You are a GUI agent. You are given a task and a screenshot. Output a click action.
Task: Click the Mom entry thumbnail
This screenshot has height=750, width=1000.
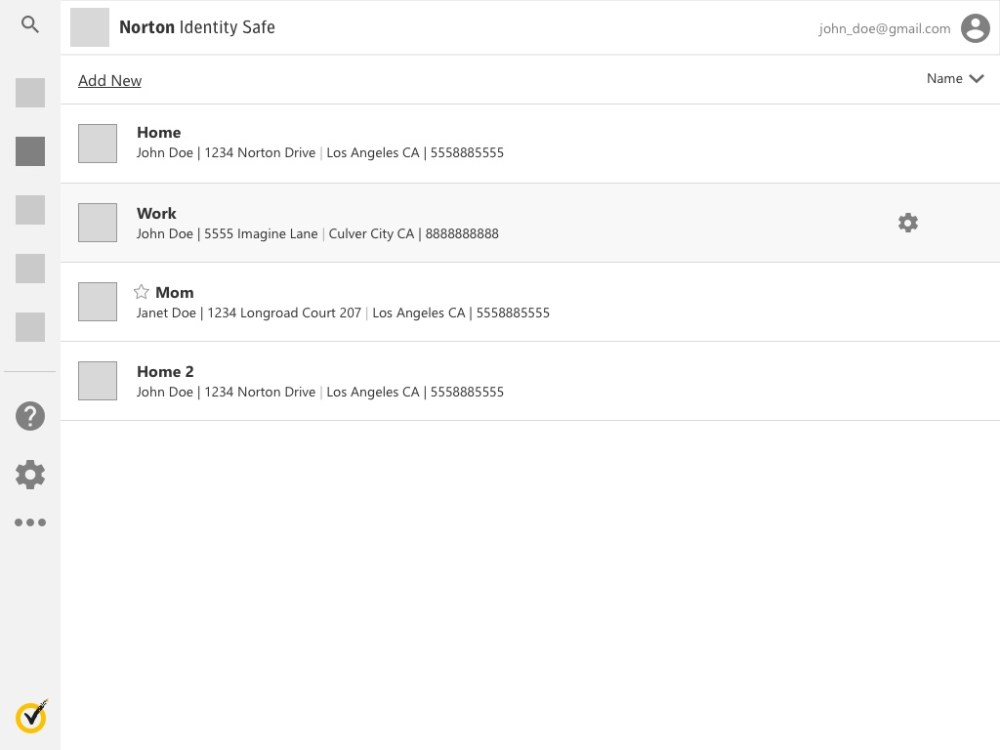98,302
